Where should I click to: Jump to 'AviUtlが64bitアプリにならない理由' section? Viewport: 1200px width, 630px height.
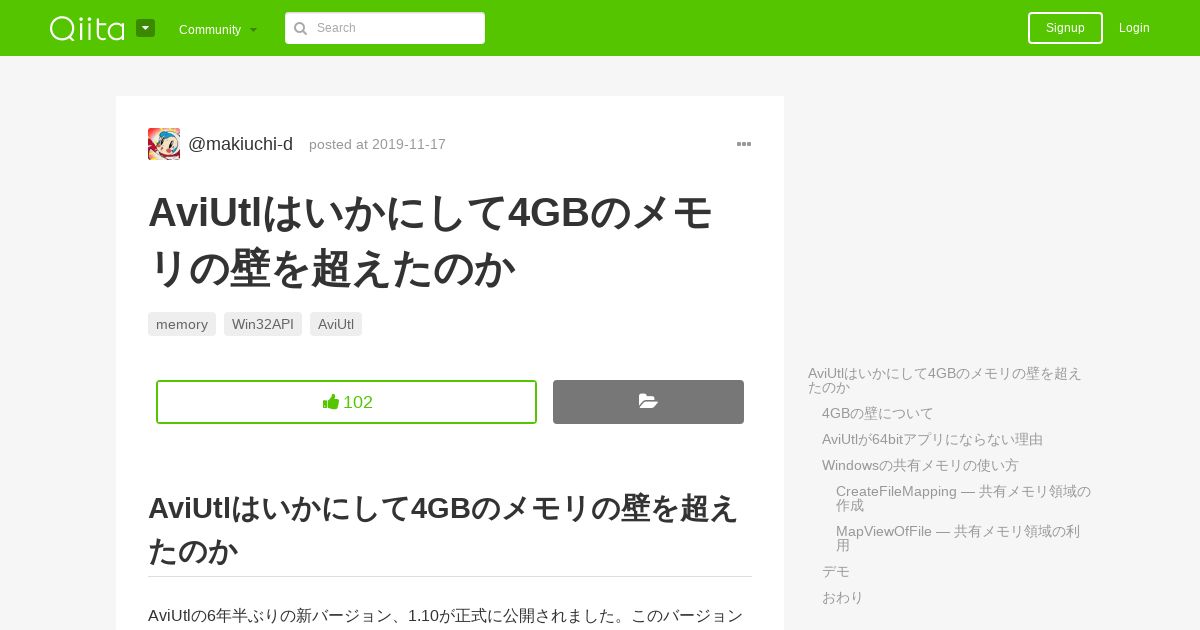click(x=932, y=439)
